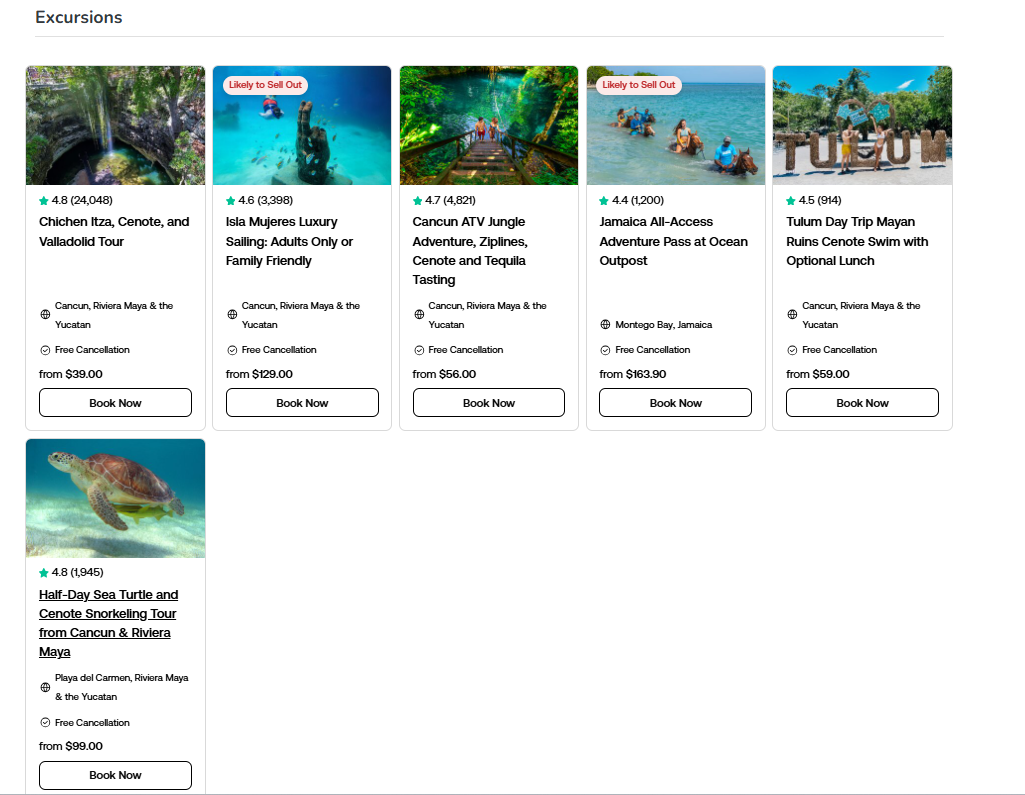The width and height of the screenshot is (1025, 795).
Task: Book the Chichen Itza, Cenote, and Valladolid Tour
Action: coord(115,403)
